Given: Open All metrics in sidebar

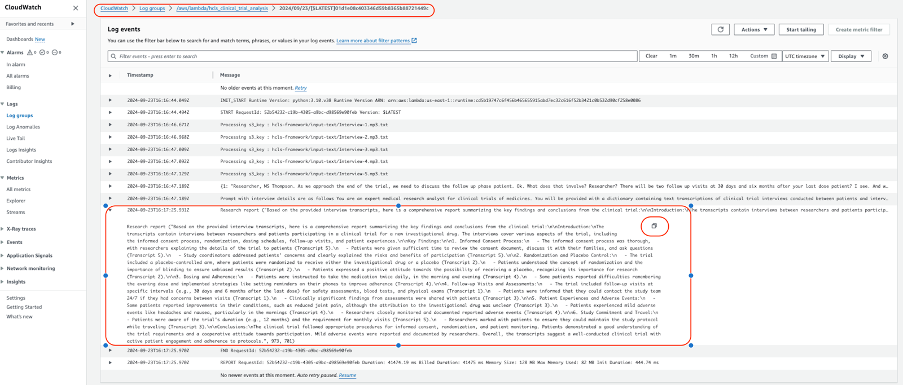Looking at the screenshot, I should 18,190.
